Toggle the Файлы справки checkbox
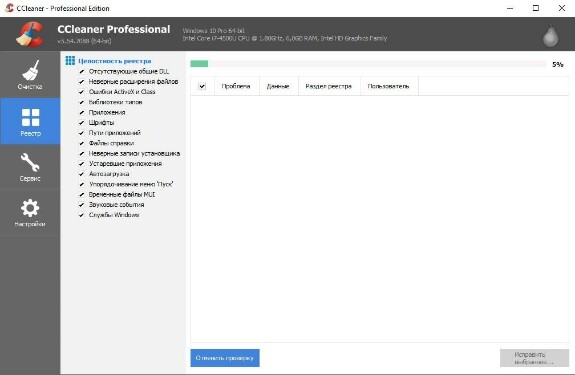Viewport: 575px width, 375px height. pyautogui.click(x=81, y=143)
